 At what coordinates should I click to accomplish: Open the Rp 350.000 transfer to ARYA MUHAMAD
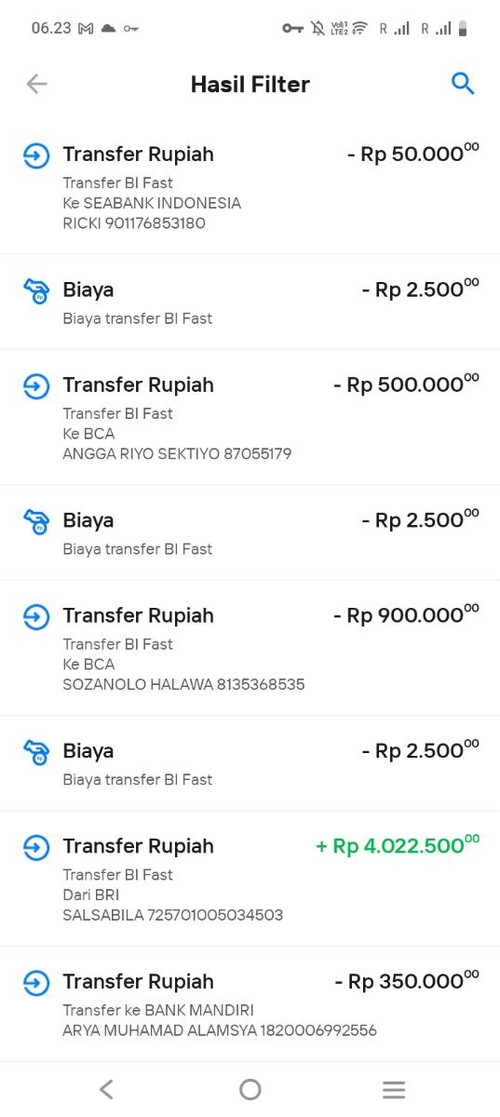(250, 1004)
